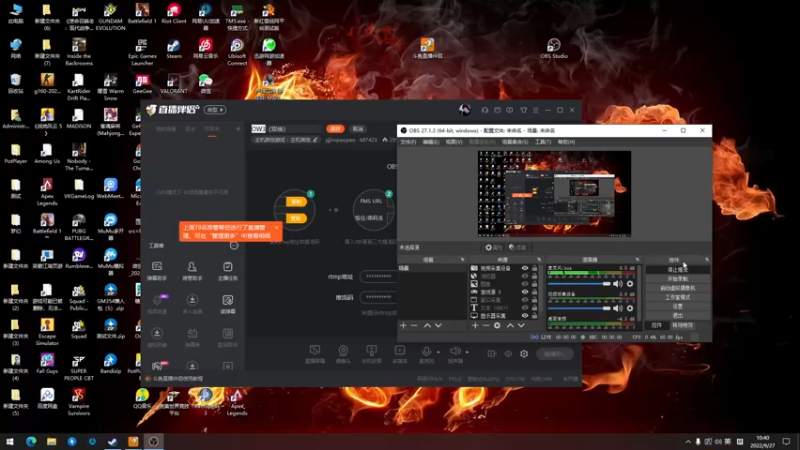Click the Stop Streaming button in OBS controls

point(678,269)
